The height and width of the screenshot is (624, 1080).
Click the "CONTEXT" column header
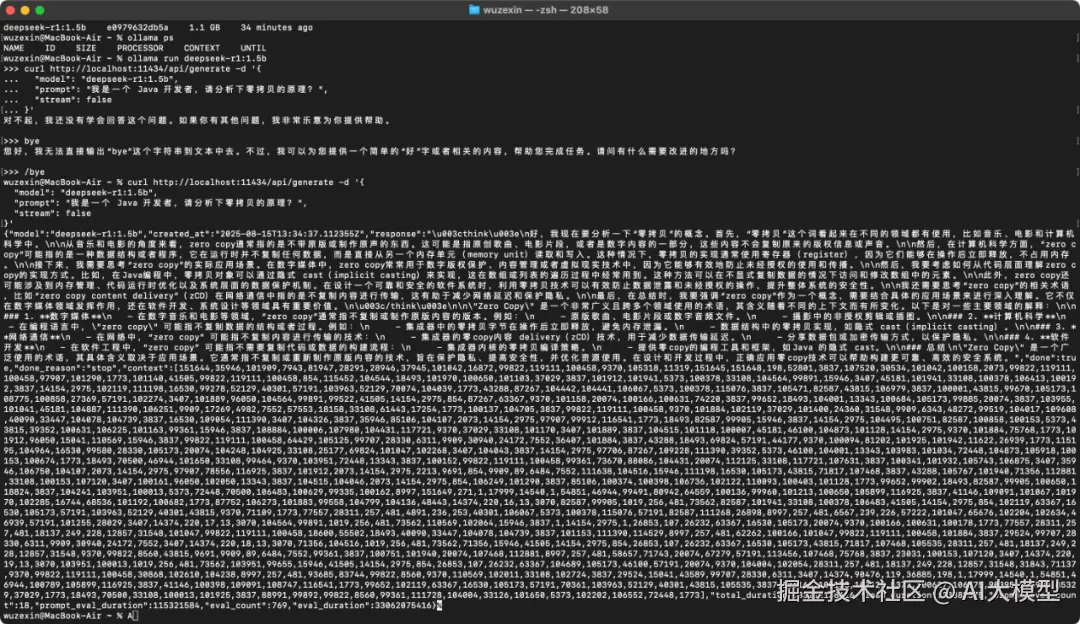pyautogui.click(x=202, y=48)
